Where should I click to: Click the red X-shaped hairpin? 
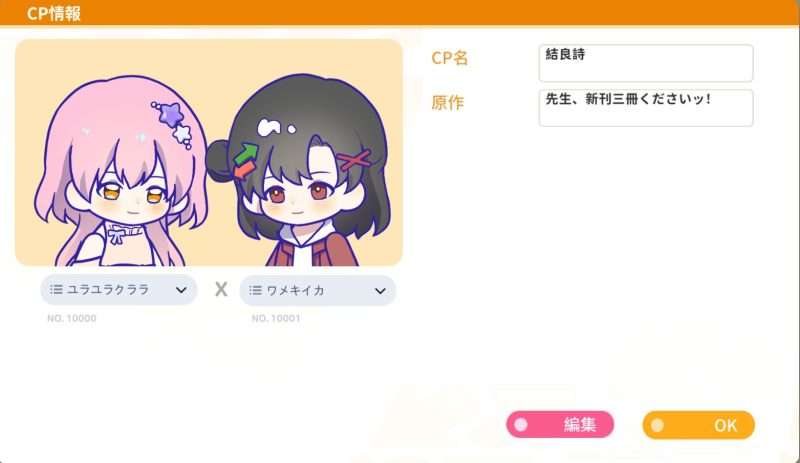coord(354,160)
